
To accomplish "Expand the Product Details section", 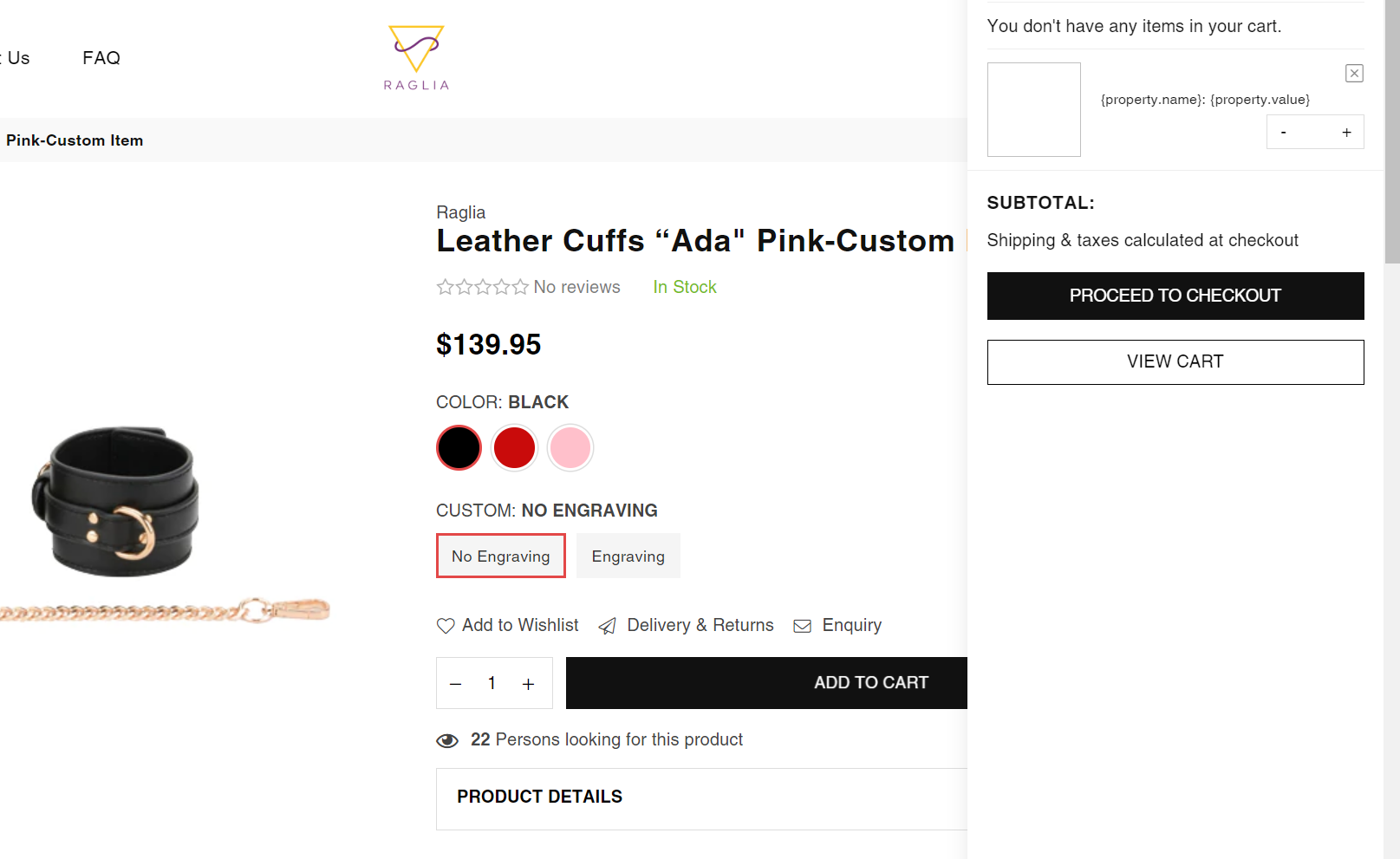I will [x=539, y=797].
